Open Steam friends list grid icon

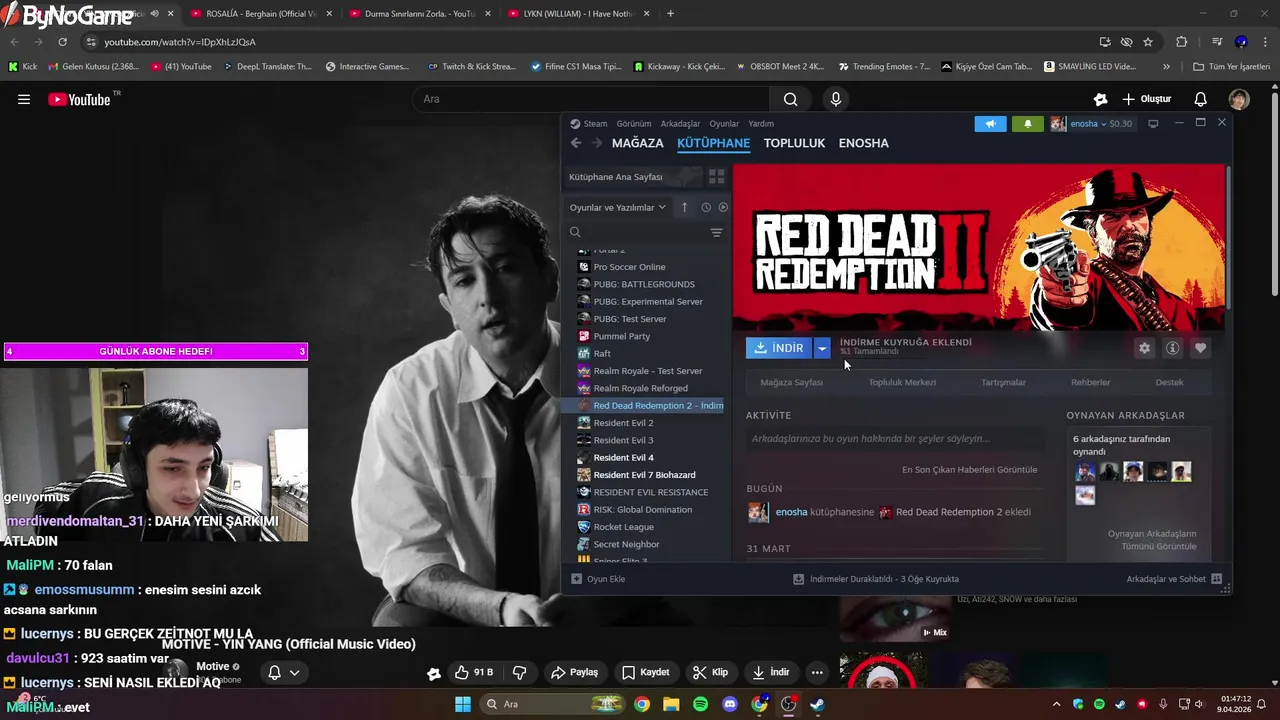(x=1216, y=579)
